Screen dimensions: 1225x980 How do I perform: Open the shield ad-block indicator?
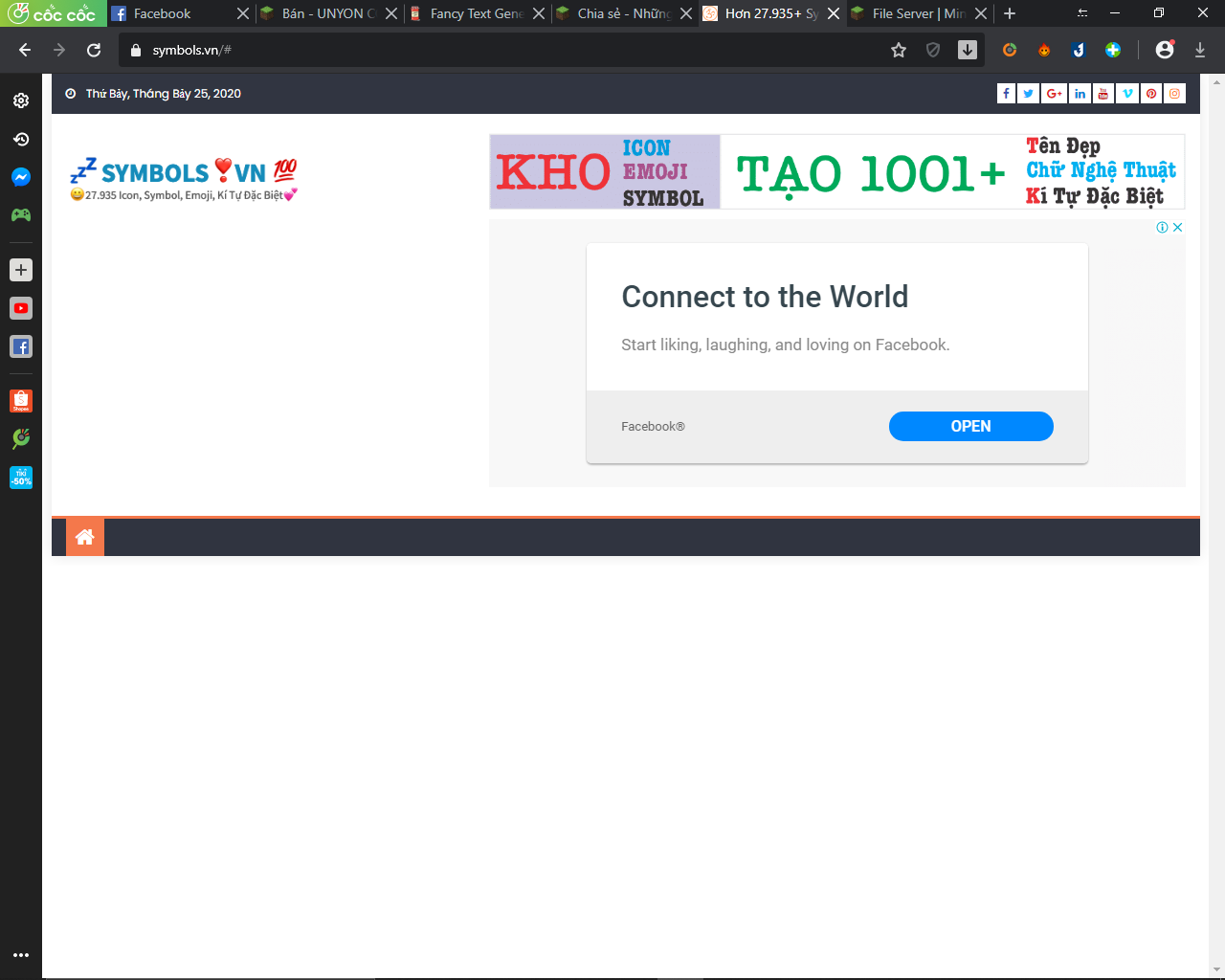(933, 50)
